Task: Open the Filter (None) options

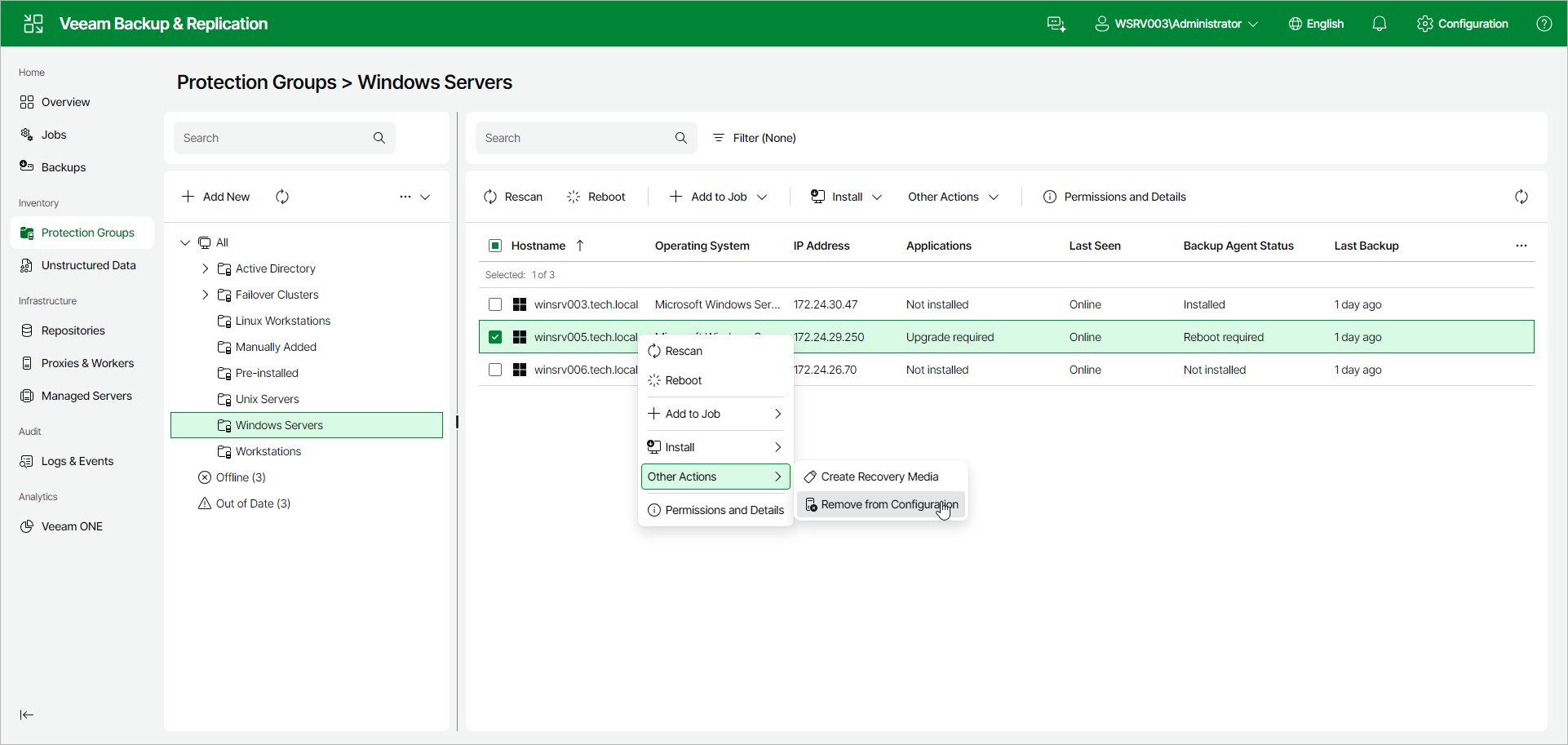Action: pos(755,138)
